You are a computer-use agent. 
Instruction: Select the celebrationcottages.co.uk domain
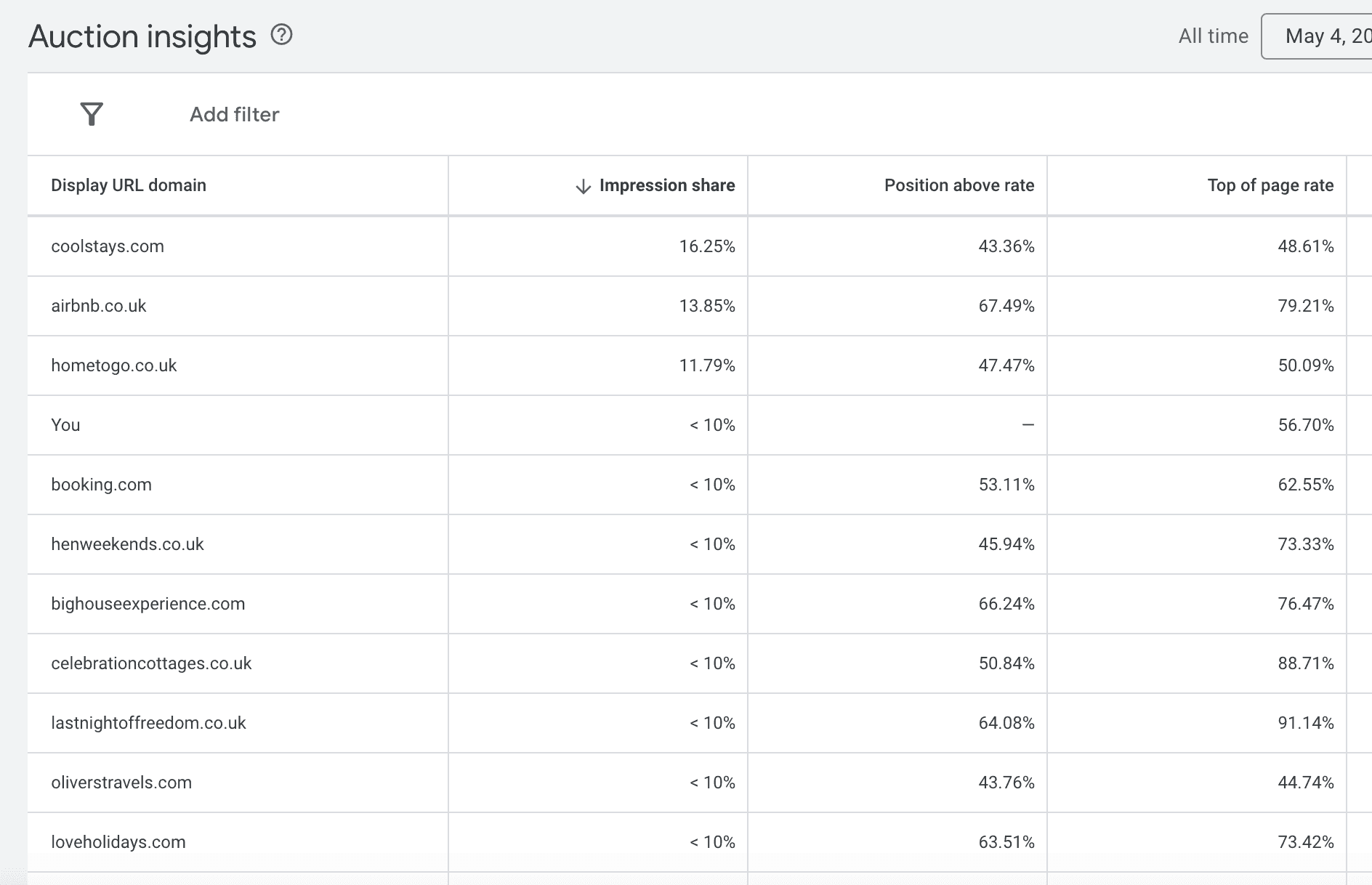click(151, 663)
